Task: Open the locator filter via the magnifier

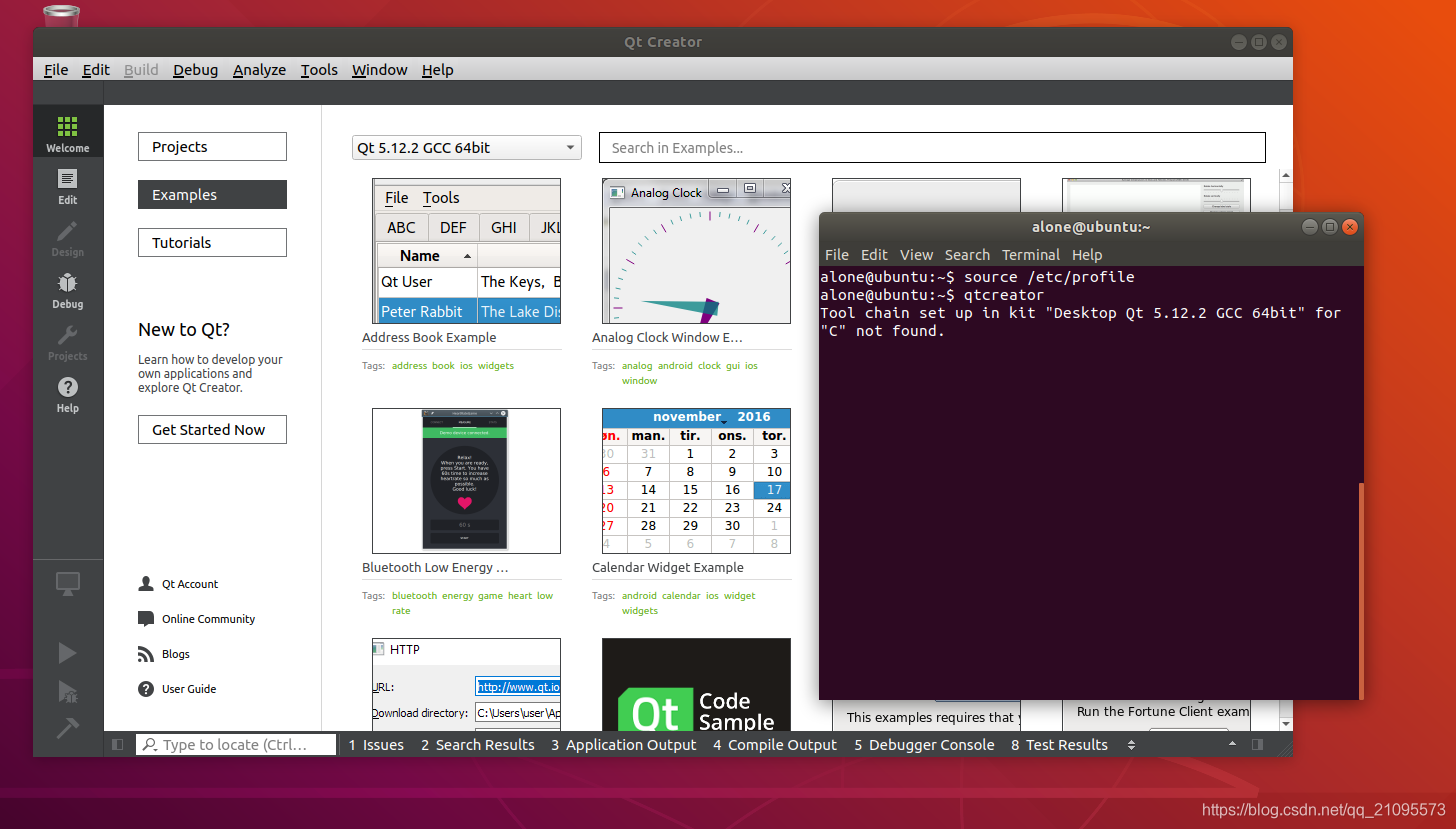Action: click(148, 744)
